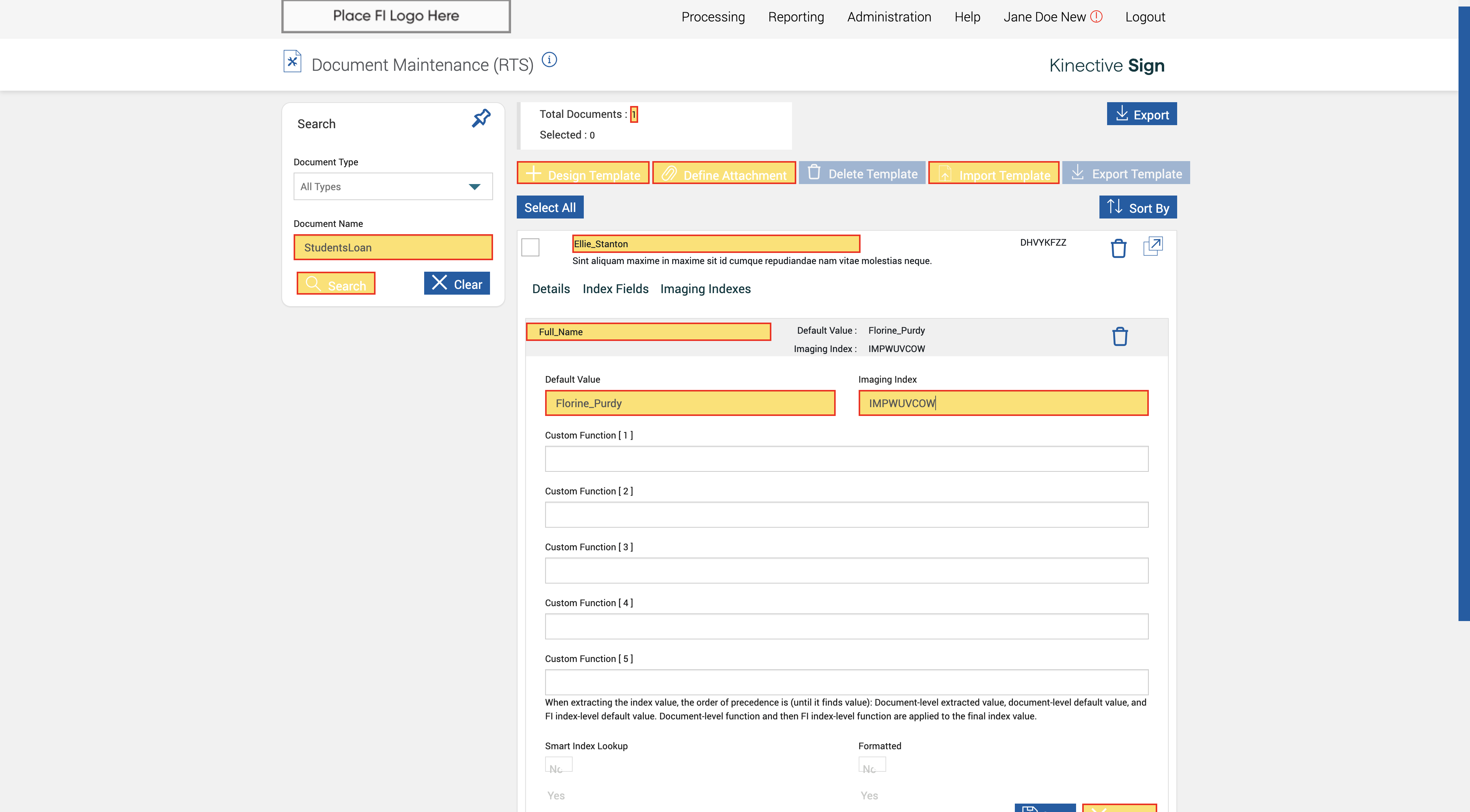Click the Design Template button
This screenshot has height=812, width=1470.
click(x=583, y=173)
